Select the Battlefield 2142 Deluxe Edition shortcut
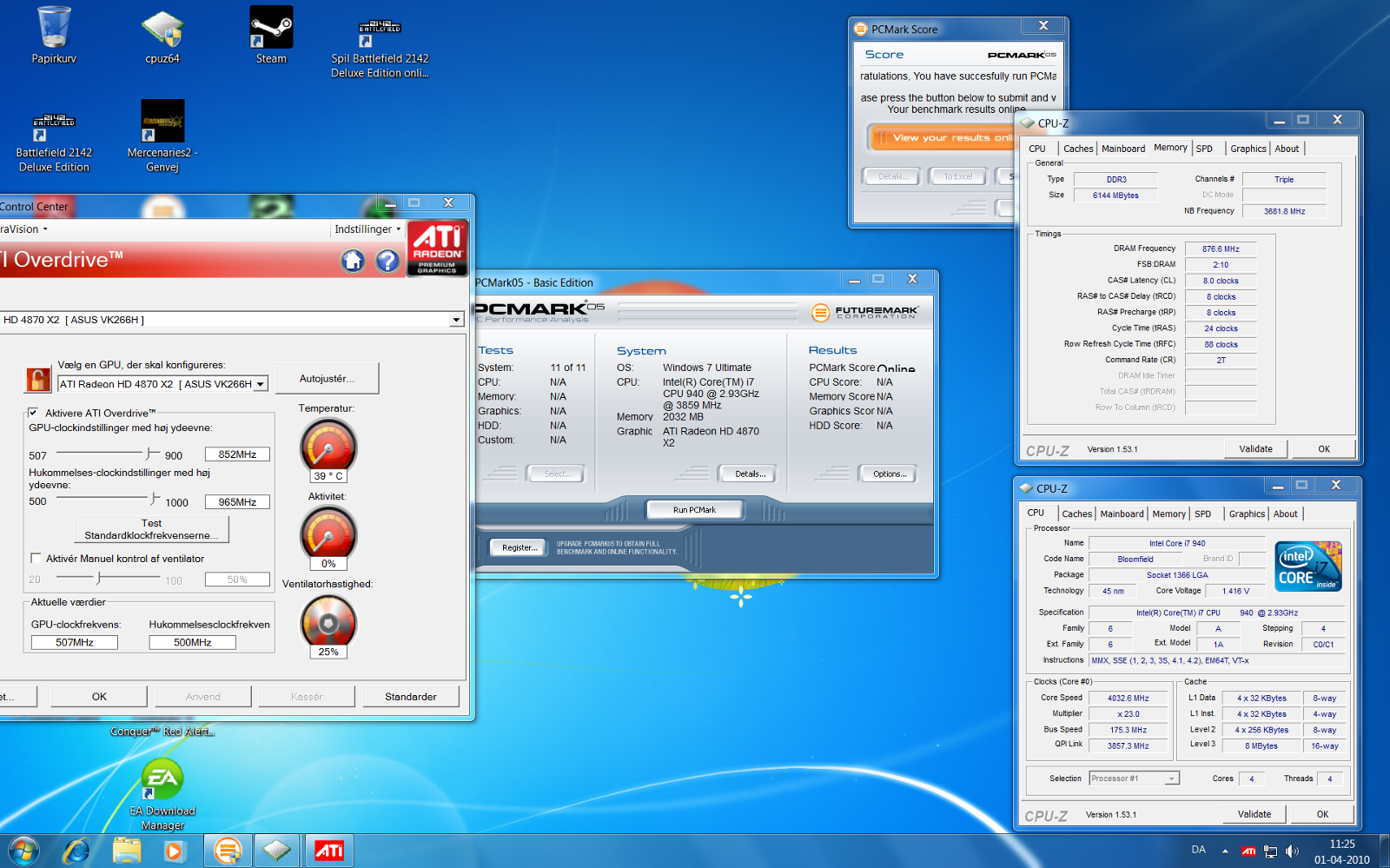The image size is (1390, 868). point(54,142)
